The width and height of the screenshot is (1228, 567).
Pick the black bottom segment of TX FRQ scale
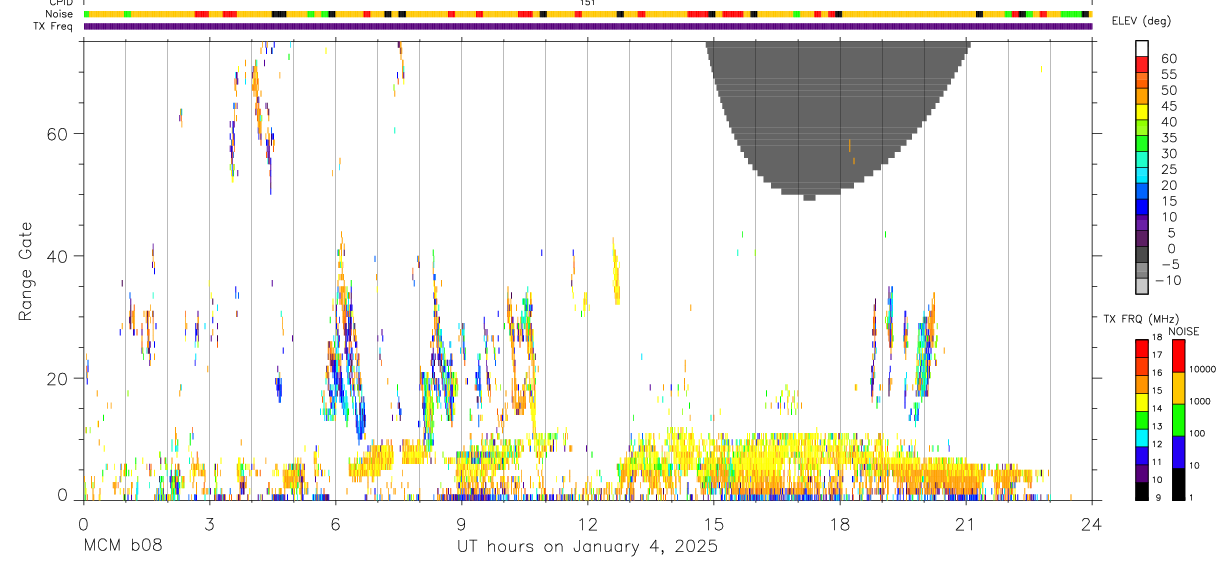[x=1142, y=490]
